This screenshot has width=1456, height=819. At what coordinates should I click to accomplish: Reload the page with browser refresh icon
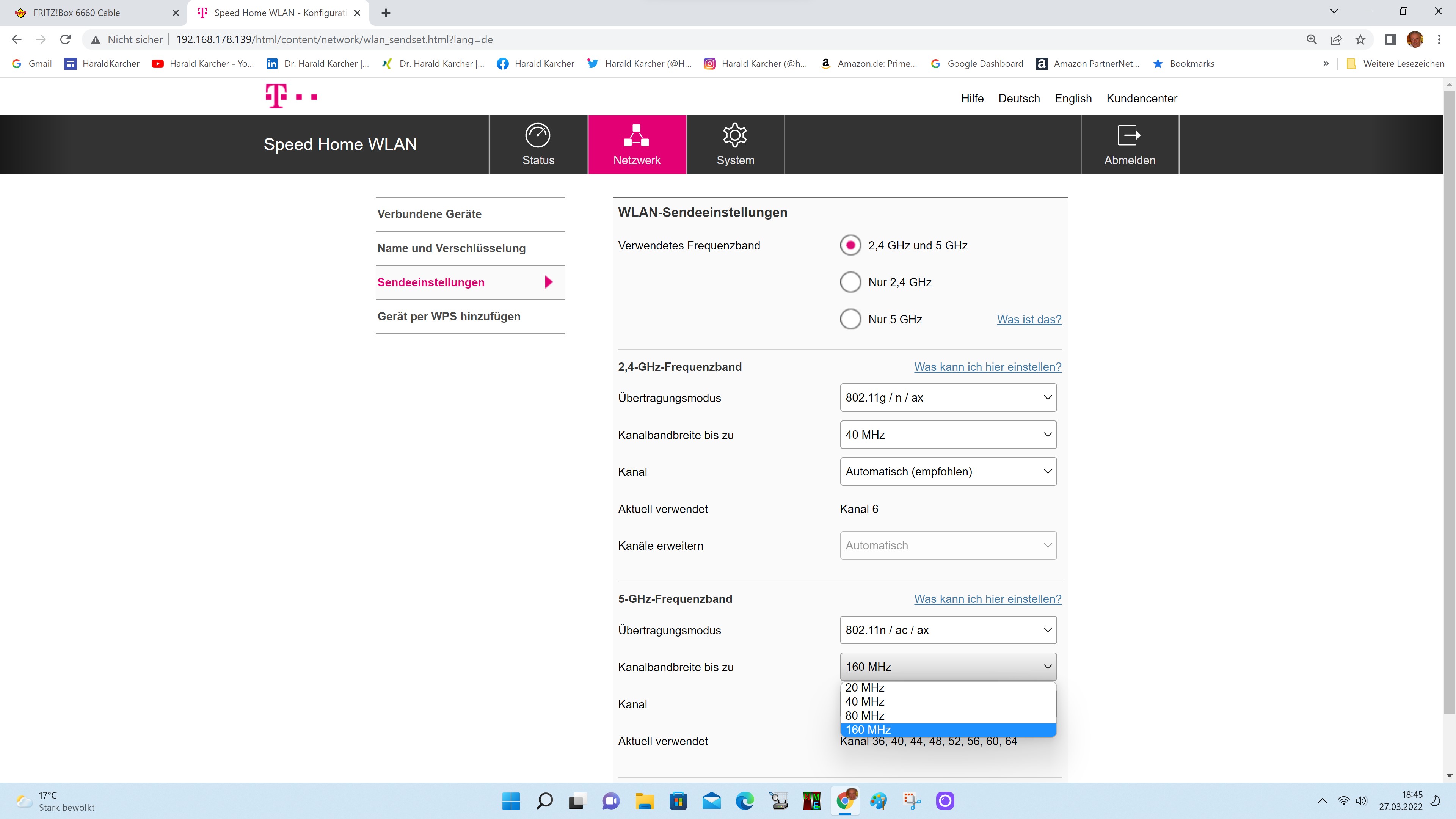(66, 39)
